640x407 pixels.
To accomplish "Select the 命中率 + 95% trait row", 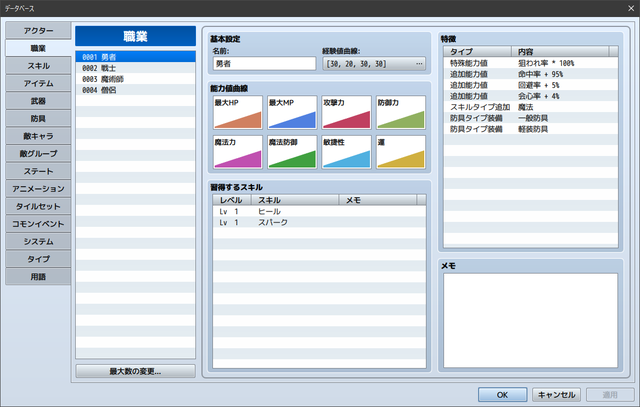I will pyautogui.click(x=531, y=74).
